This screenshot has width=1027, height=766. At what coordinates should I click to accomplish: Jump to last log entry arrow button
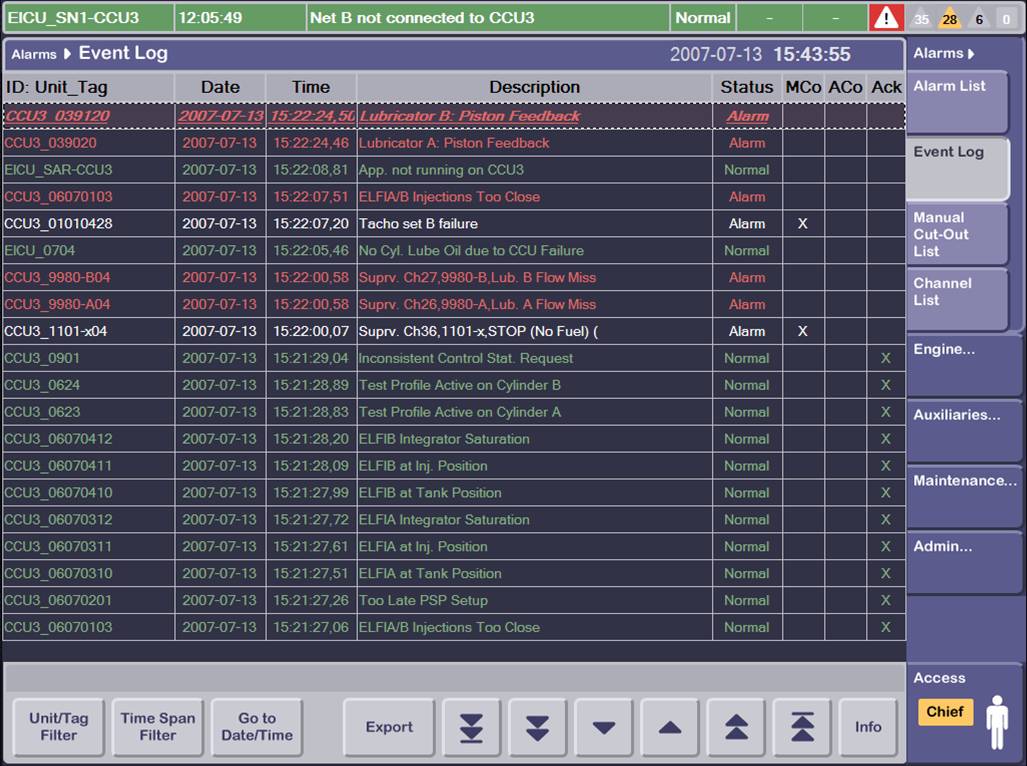point(471,727)
